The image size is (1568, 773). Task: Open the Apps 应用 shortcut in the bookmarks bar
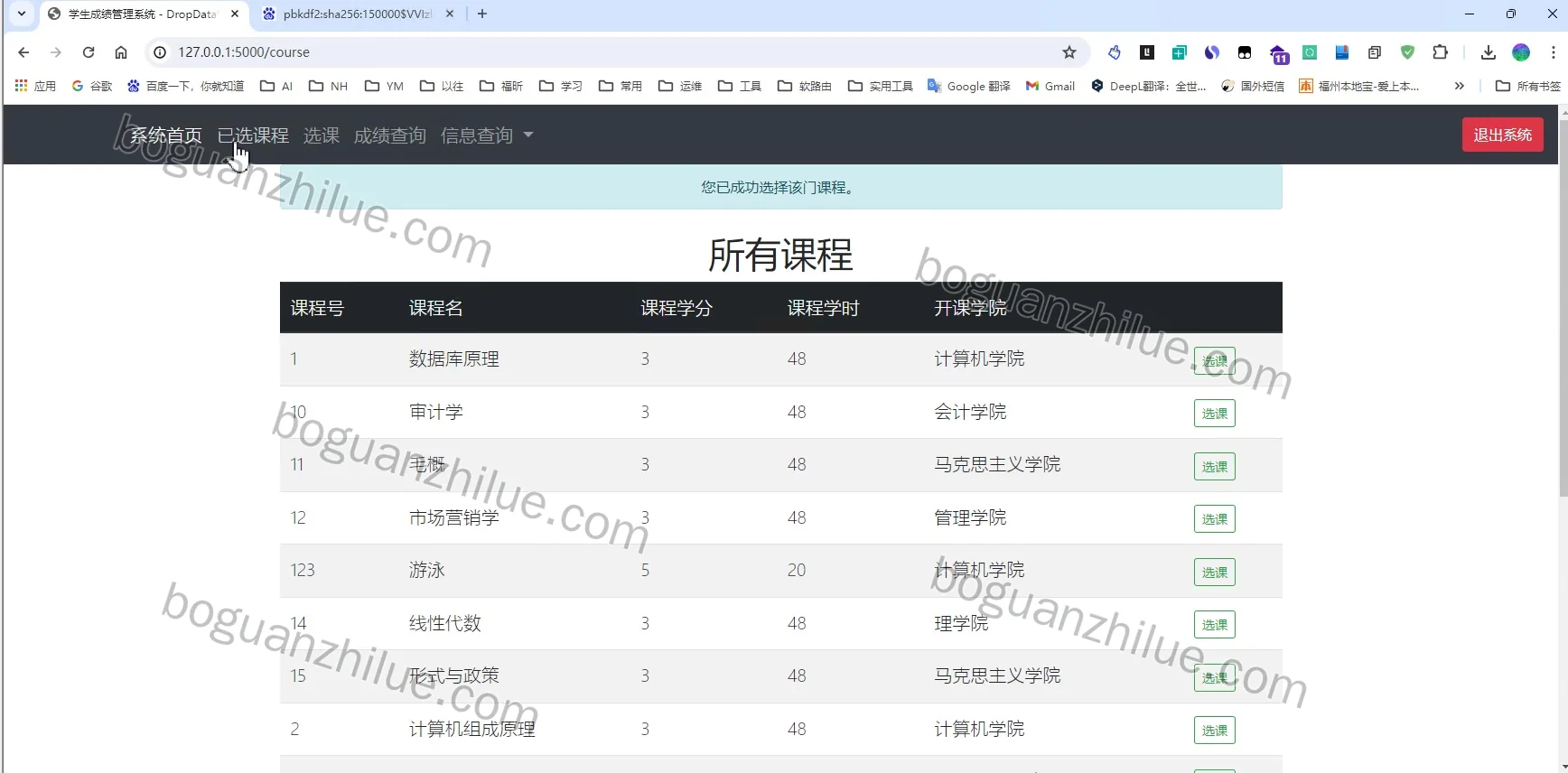(x=35, y=86)
